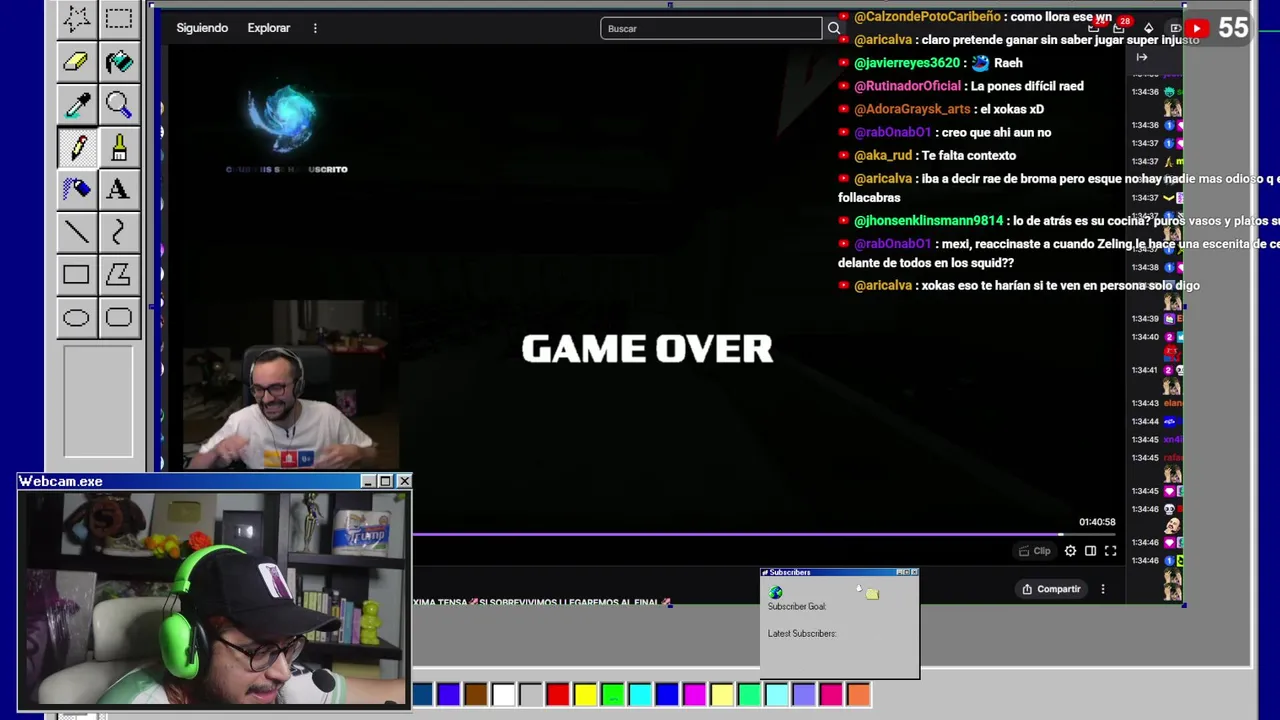Select the Ellipse shape tool
The width and height of the screenshot is (1280, 720).
(76, 318)
